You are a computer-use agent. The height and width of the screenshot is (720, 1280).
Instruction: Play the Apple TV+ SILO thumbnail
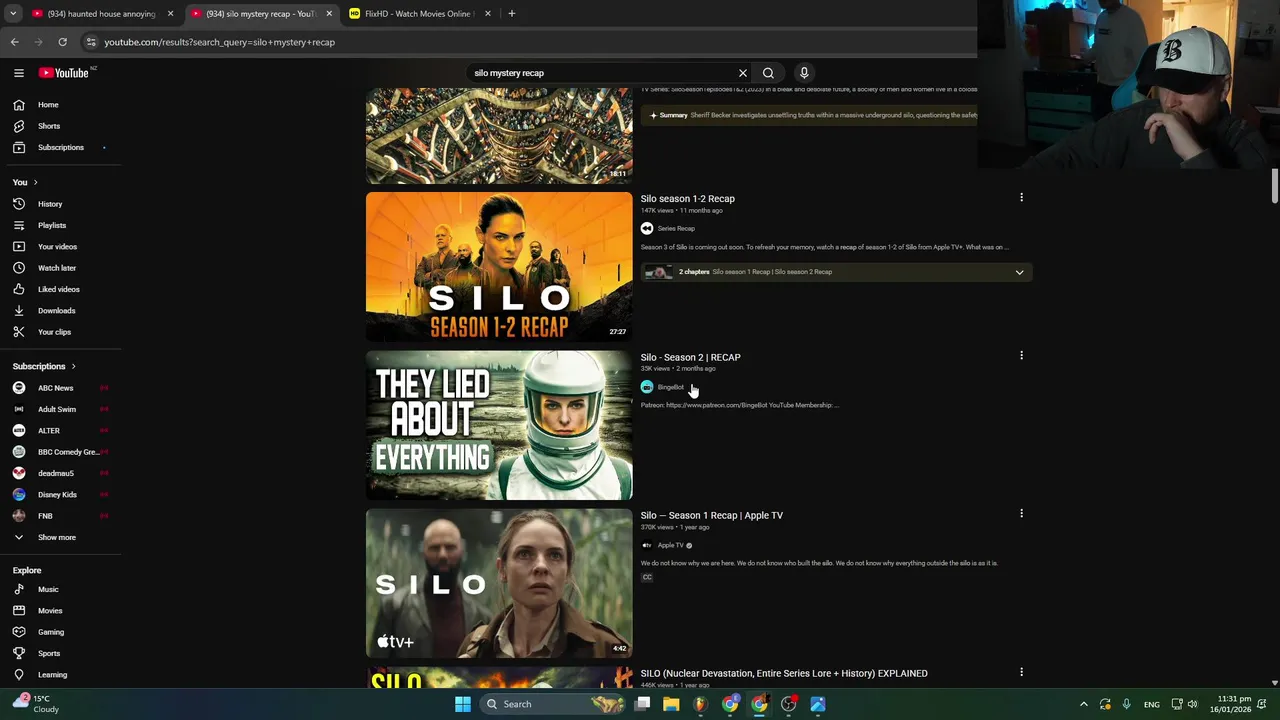(499, 583)
